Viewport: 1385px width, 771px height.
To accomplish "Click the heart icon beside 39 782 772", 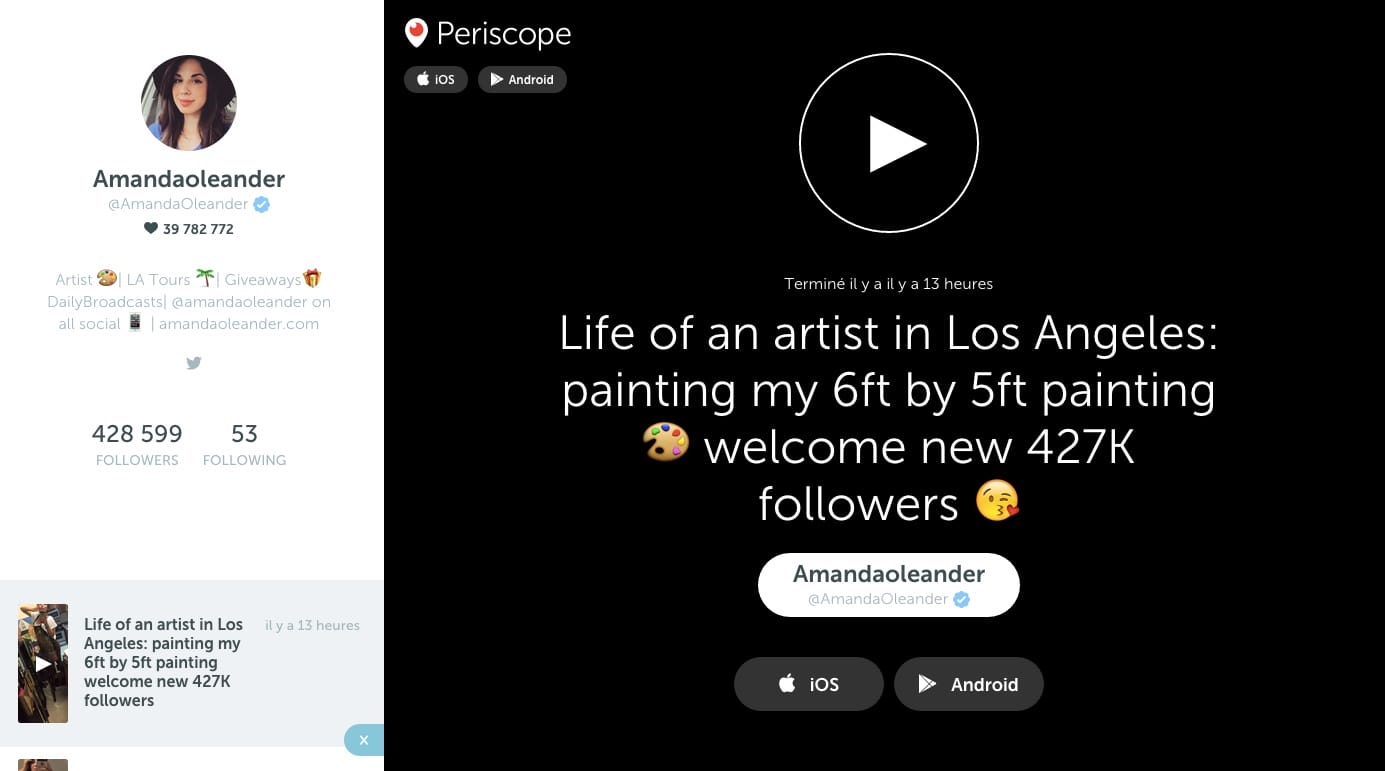I will (151, 228).
